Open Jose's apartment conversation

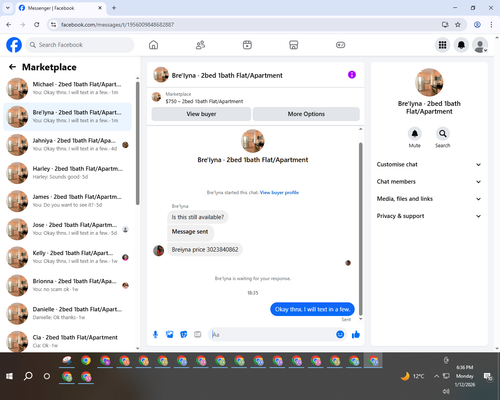68,229
